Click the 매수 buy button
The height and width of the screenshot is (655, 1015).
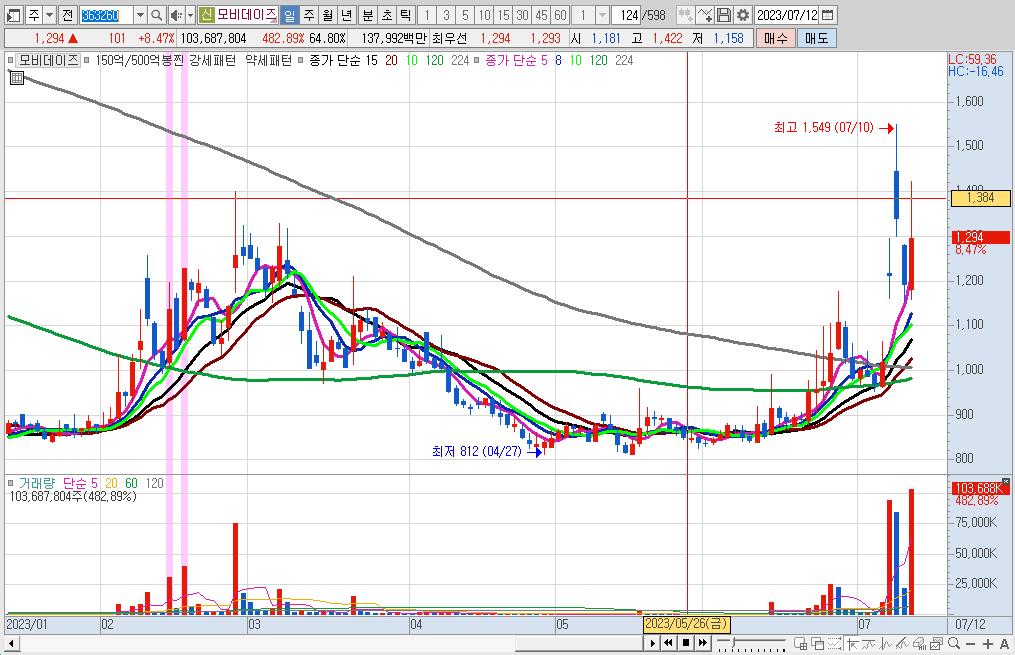[x=776, y=38]
